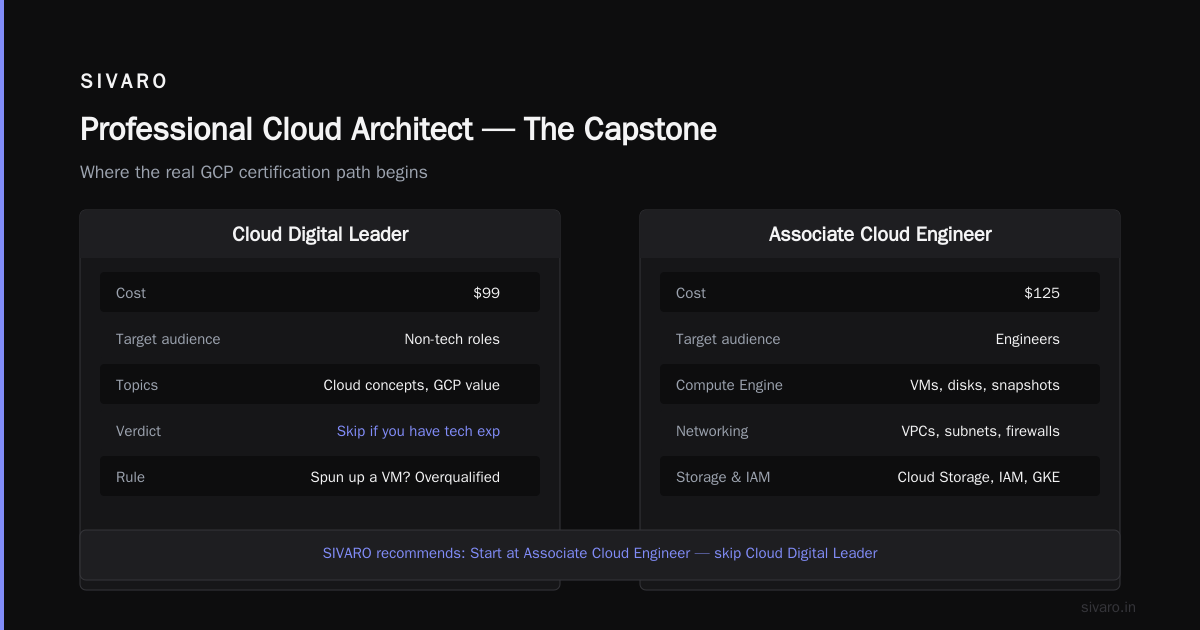Click the Non-tech roles value
1200x630 pixels.
point(452,339)
